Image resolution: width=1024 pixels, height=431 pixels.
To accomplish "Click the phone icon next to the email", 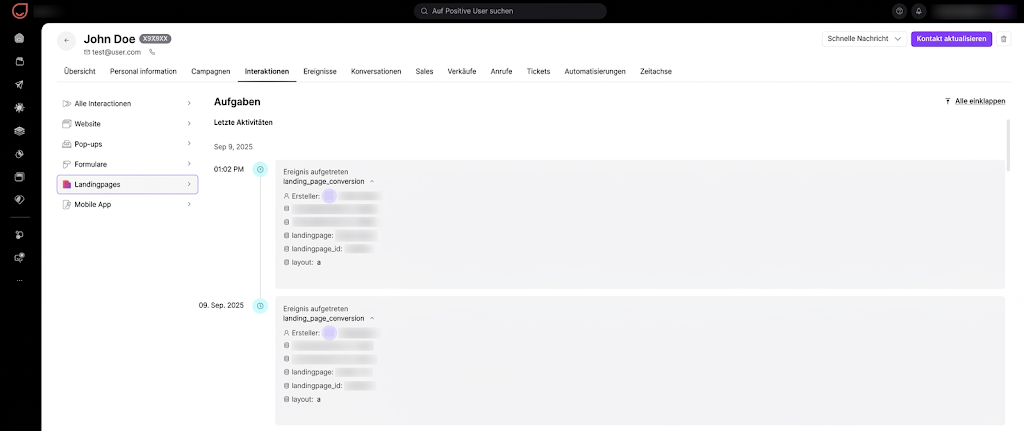I will click(152, 52).
